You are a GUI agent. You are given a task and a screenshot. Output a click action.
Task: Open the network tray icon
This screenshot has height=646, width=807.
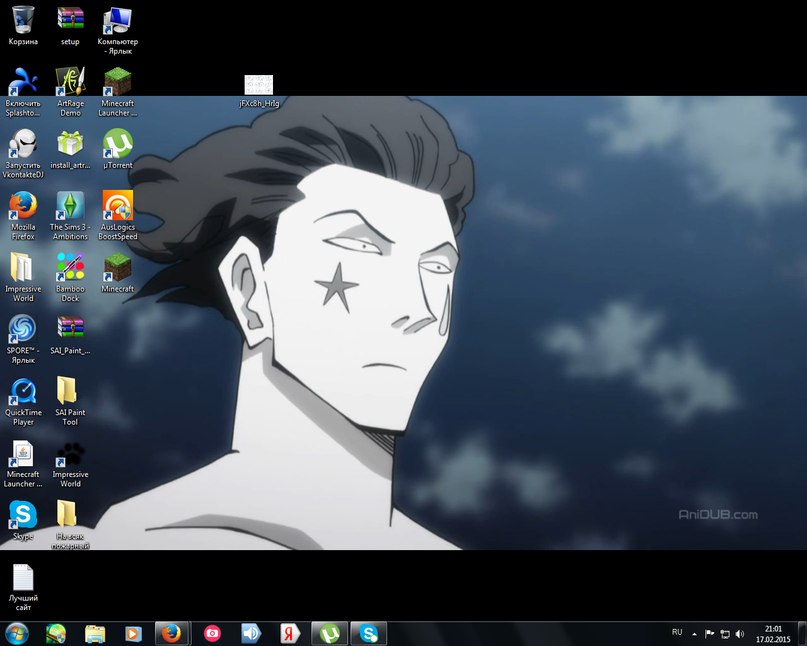click(x=725, y=634)
